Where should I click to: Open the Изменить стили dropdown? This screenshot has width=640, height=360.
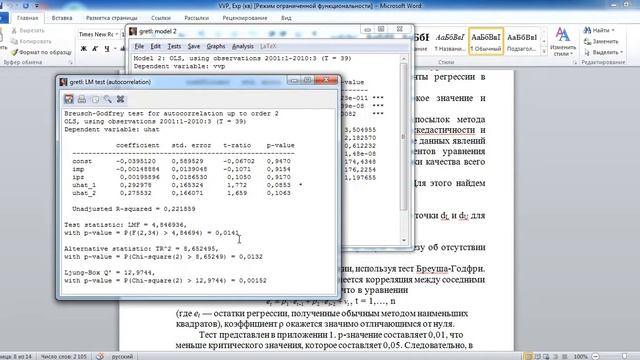(x=563, y=42)
